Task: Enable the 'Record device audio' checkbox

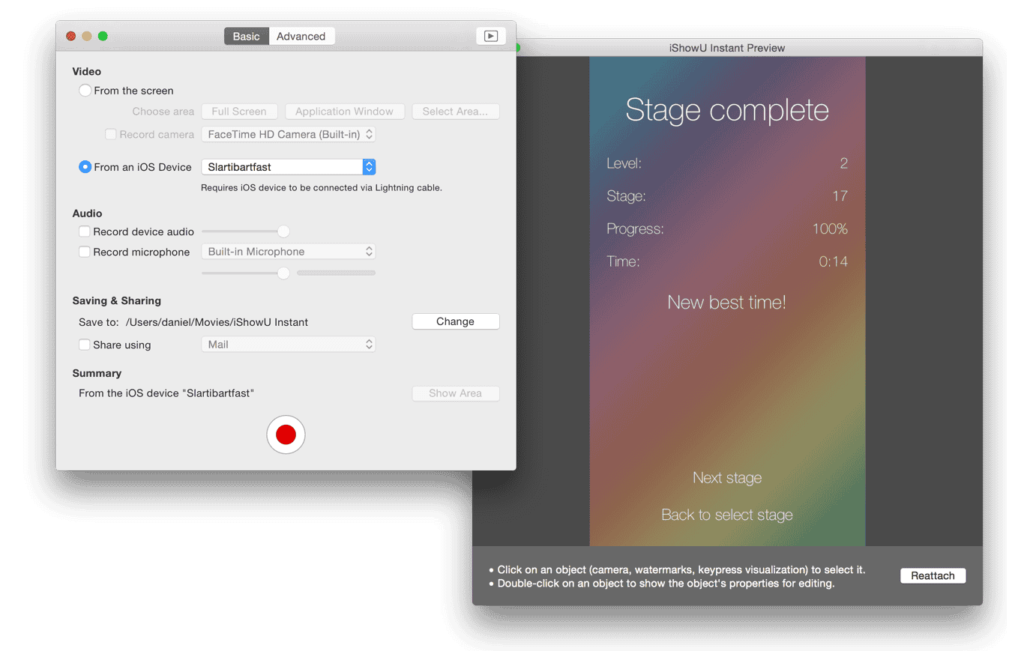Action: click(83, 231)
